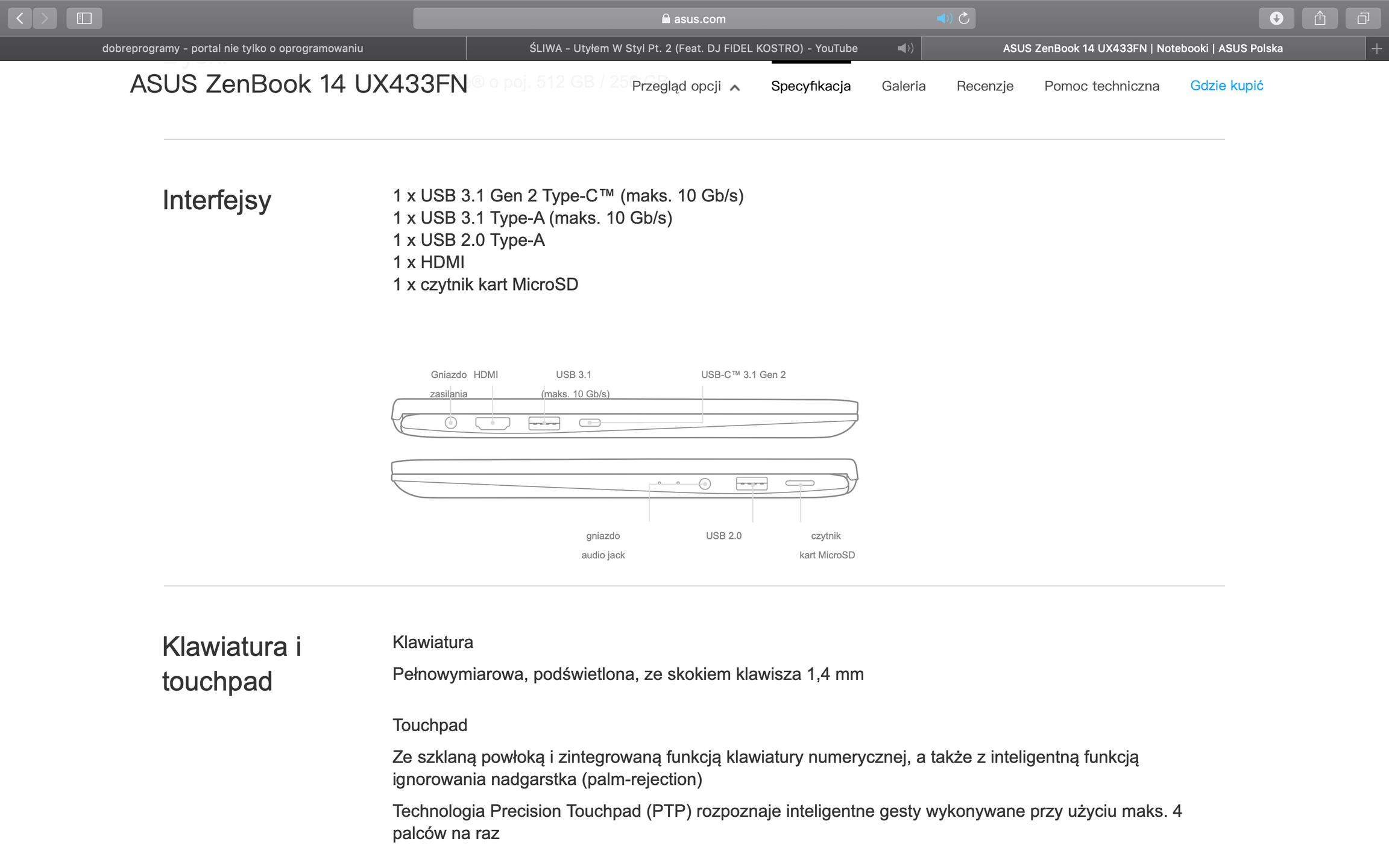This screenshot has width=1389, height=868.
Task: Click the Safari back arrow button
Action: pyautogui.click(x=20, y=19)
